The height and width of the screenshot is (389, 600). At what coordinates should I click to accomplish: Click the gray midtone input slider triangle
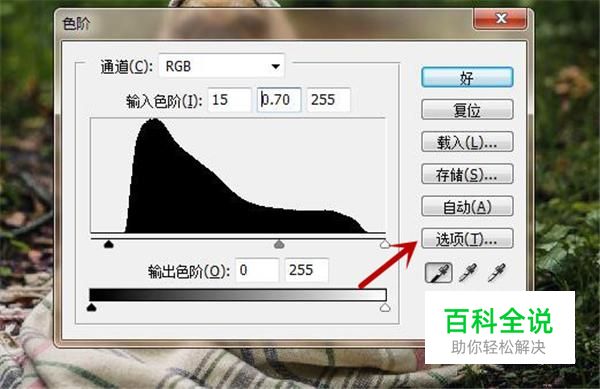[279, 244]
